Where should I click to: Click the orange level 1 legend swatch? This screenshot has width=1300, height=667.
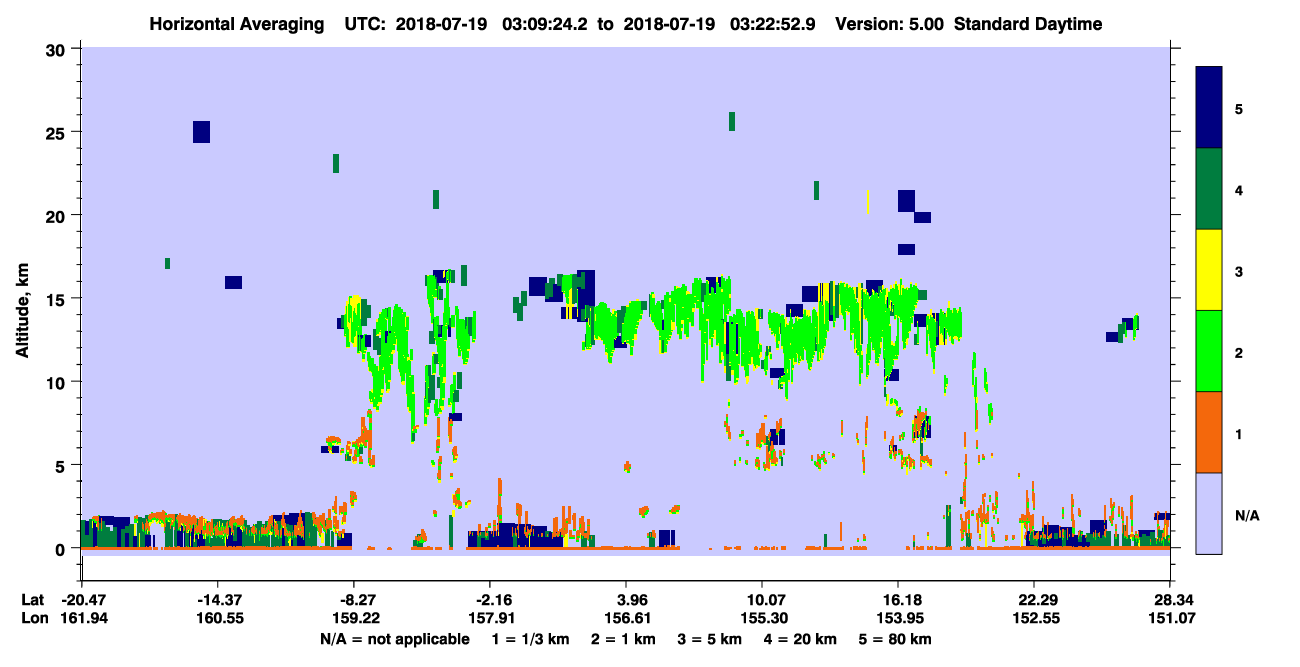(1209, 432)
